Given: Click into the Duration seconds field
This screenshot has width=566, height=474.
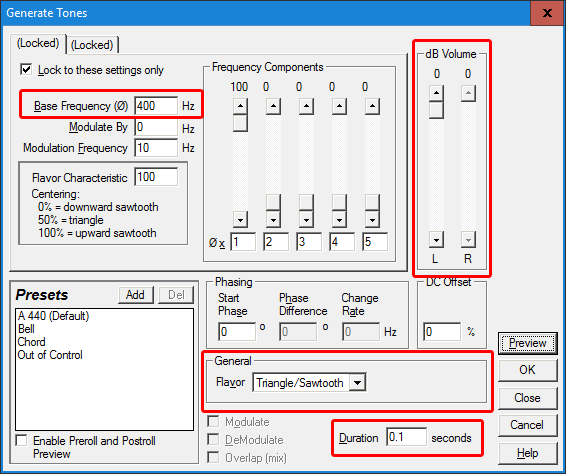Looking at the screenshot, I should (406, 437).
